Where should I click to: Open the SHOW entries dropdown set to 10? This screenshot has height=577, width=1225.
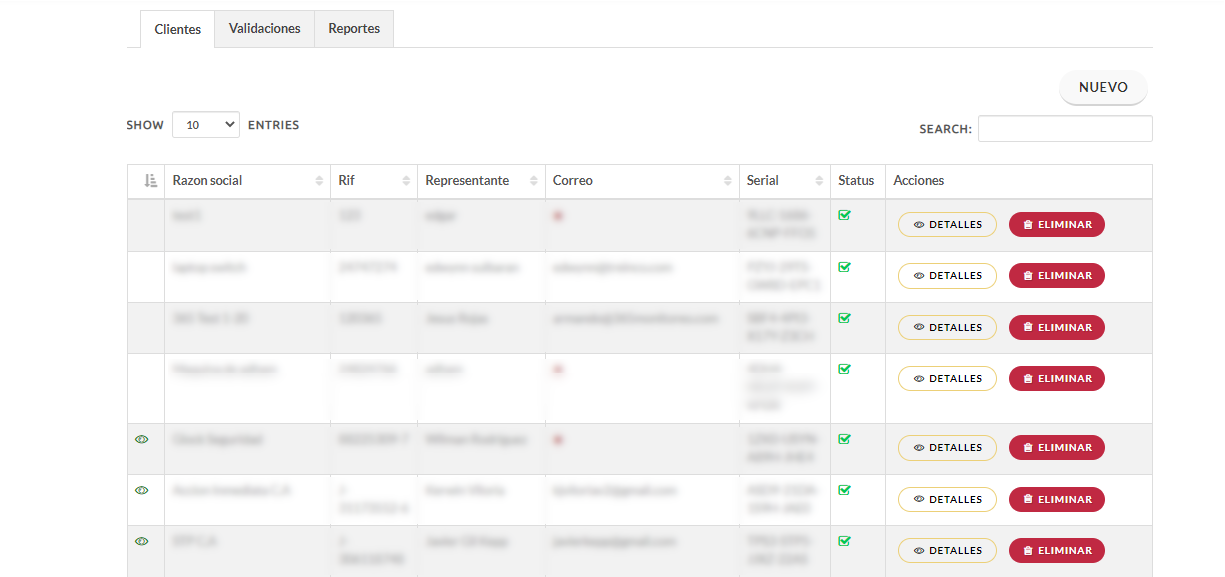(x=205, y=124)
